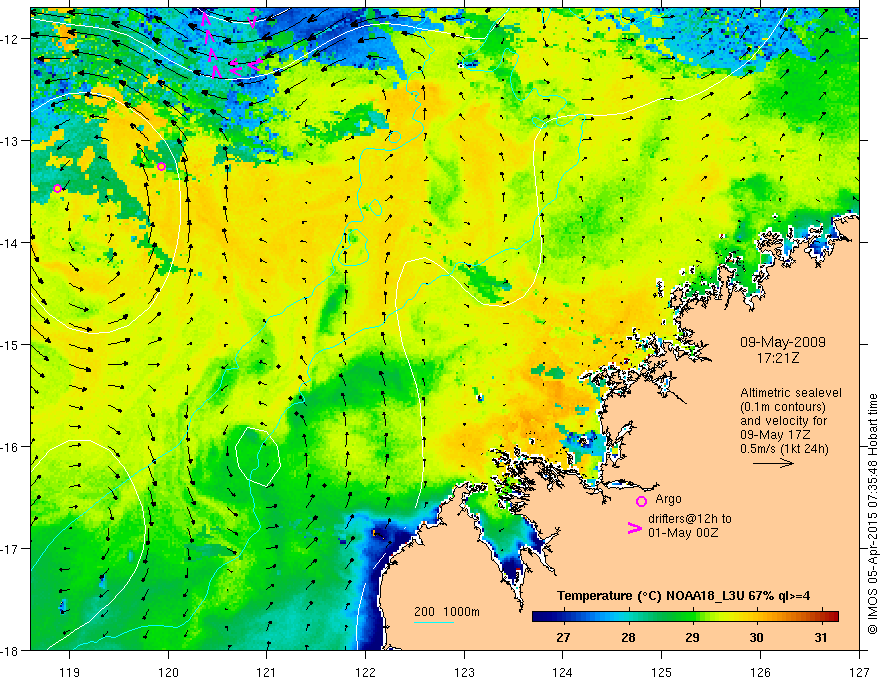Click the cyan 200 1000m depth contour line sample

tap(434, 622)
